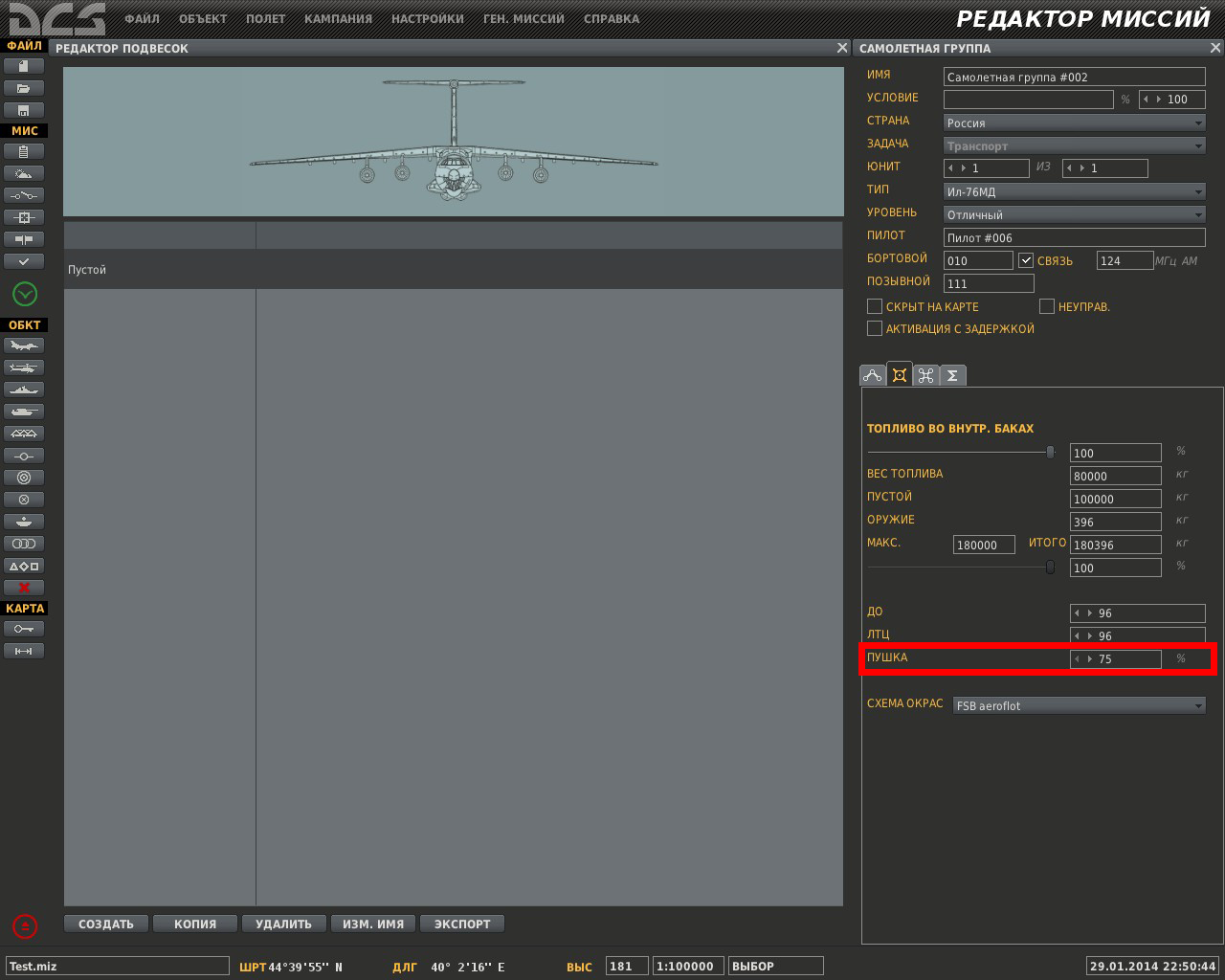Open the ПОЛЕТ menu
The image size is (1225, 980).
pyautogui.click(x=265, y=18)
